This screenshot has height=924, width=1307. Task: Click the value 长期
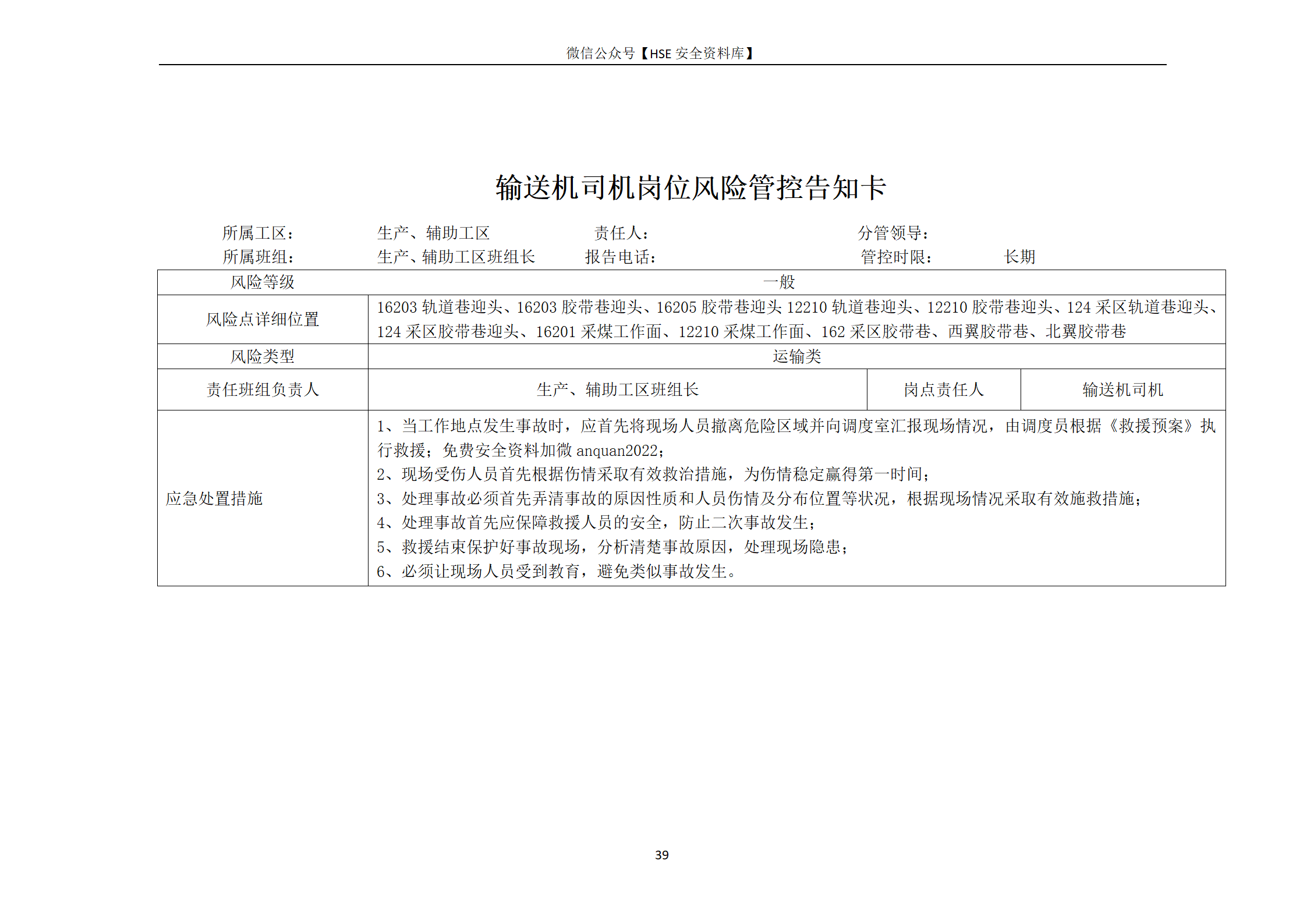1019,257
